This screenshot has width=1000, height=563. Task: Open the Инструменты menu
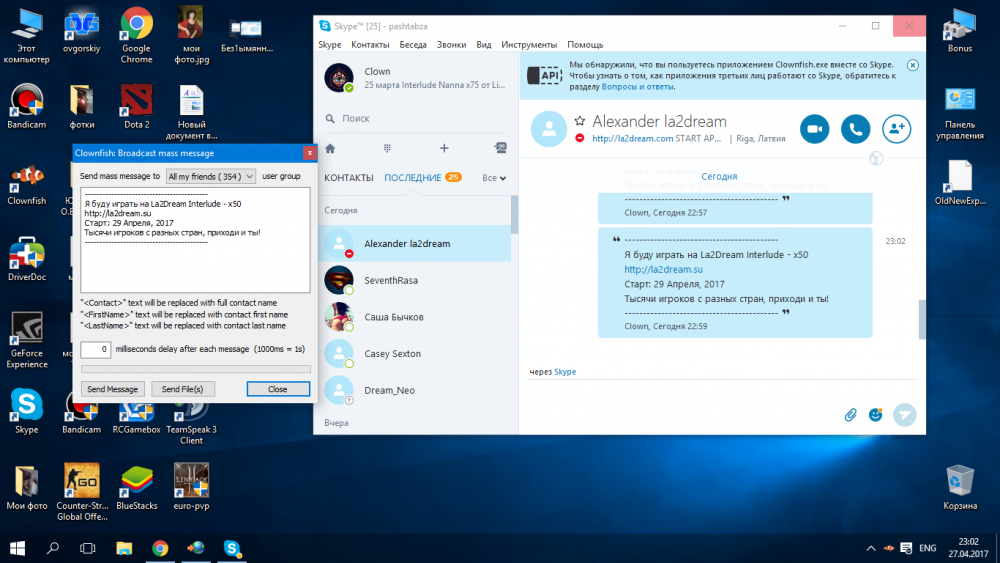[528, 45]
